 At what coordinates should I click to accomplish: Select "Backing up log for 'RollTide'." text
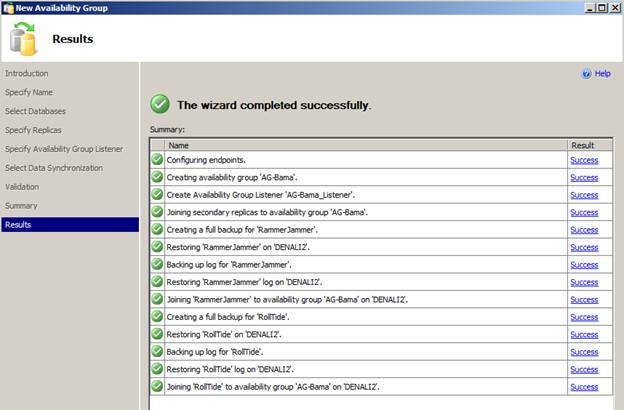pos(215,352)
